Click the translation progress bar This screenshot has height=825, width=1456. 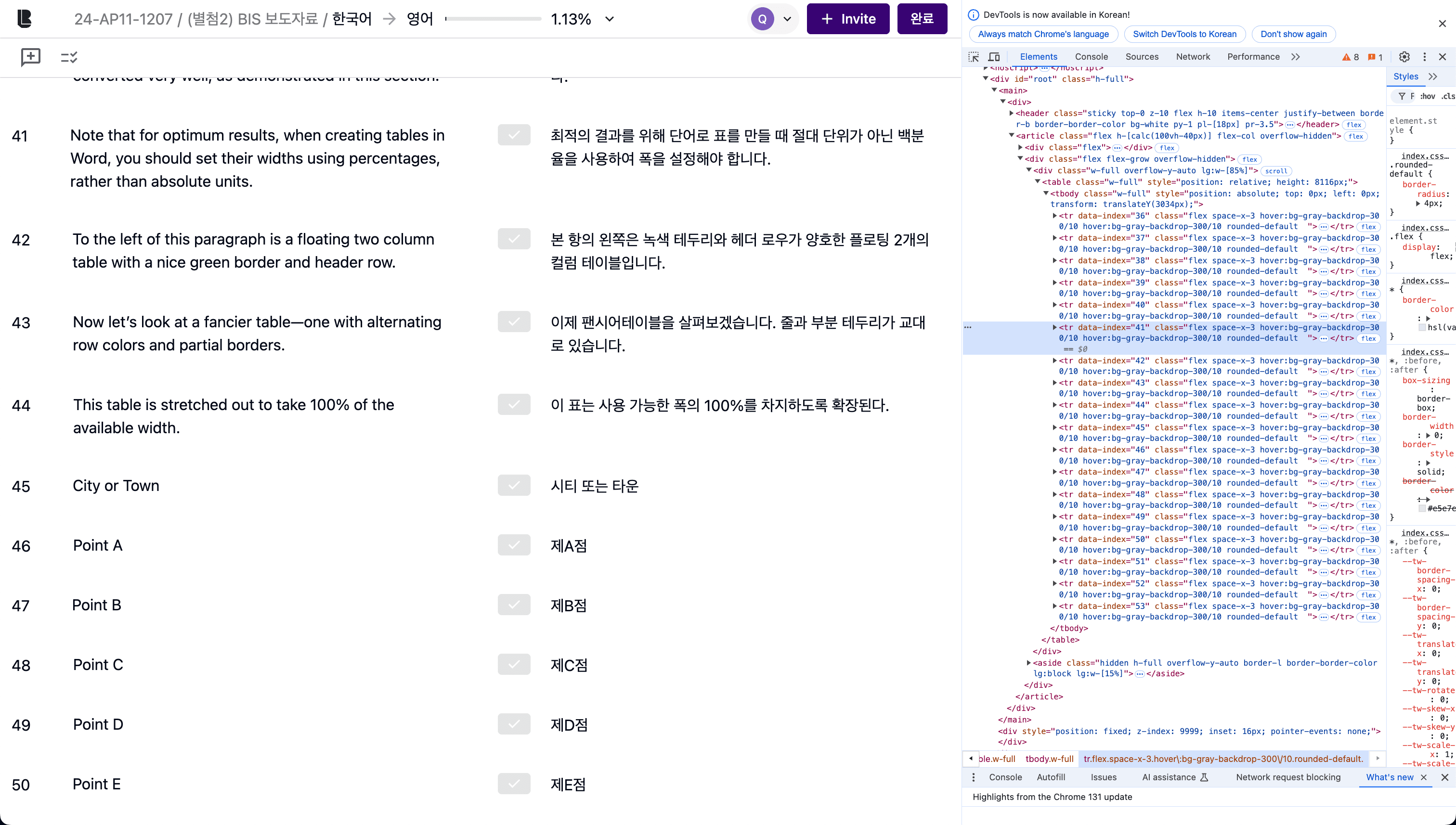[493, 19]
